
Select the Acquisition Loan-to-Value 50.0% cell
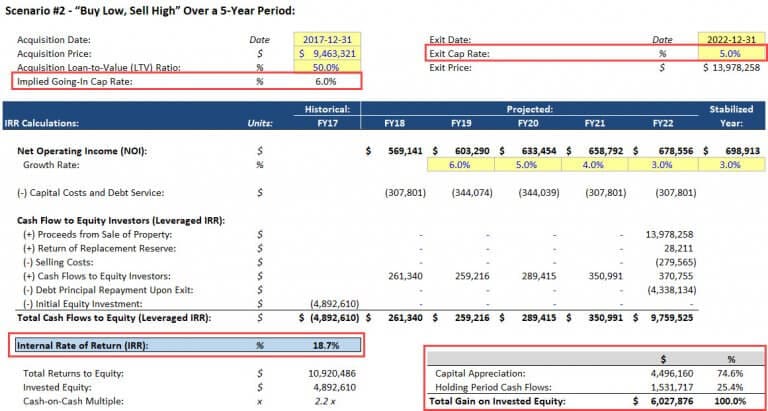[328, 67]
